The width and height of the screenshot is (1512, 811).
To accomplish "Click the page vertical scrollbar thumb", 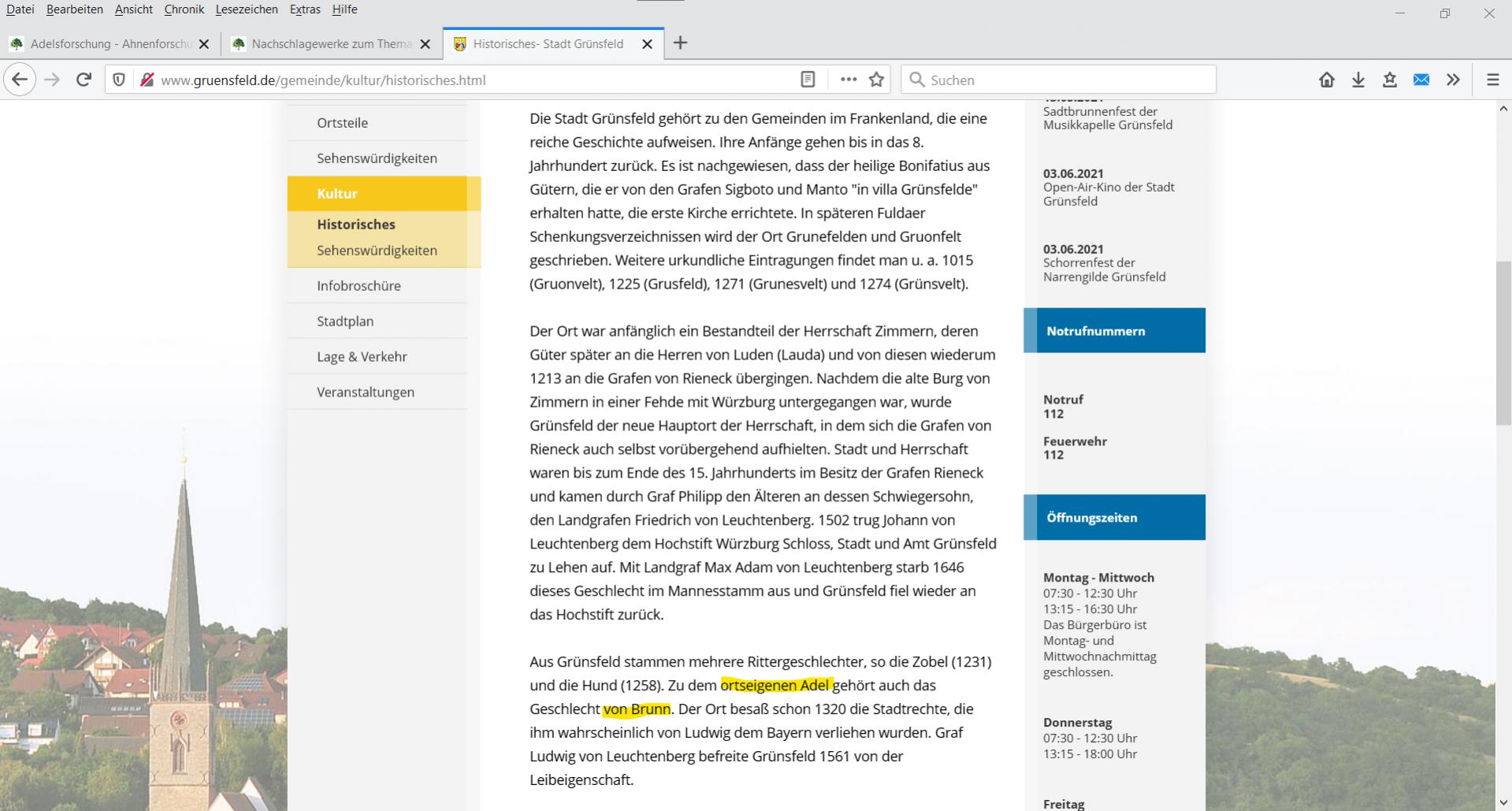I will point(1503,343).
